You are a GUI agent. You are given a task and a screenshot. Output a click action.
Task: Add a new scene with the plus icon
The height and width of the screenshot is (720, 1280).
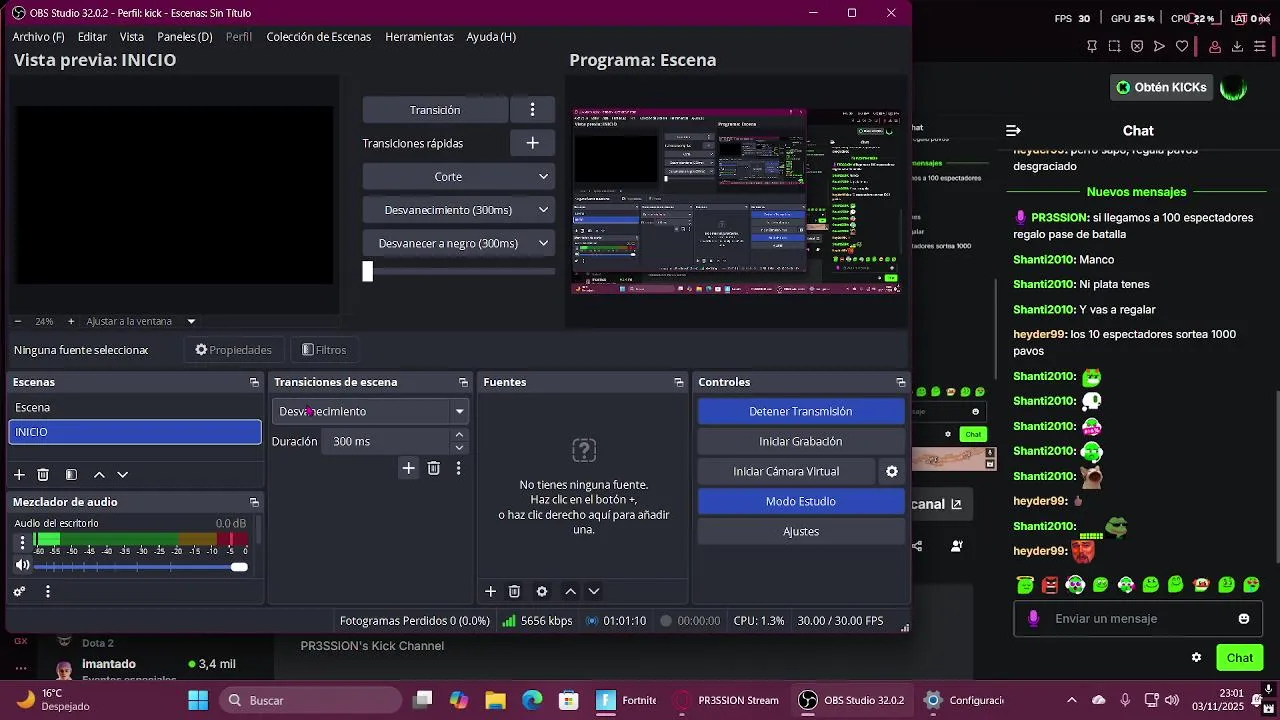(x=19, y=475)
